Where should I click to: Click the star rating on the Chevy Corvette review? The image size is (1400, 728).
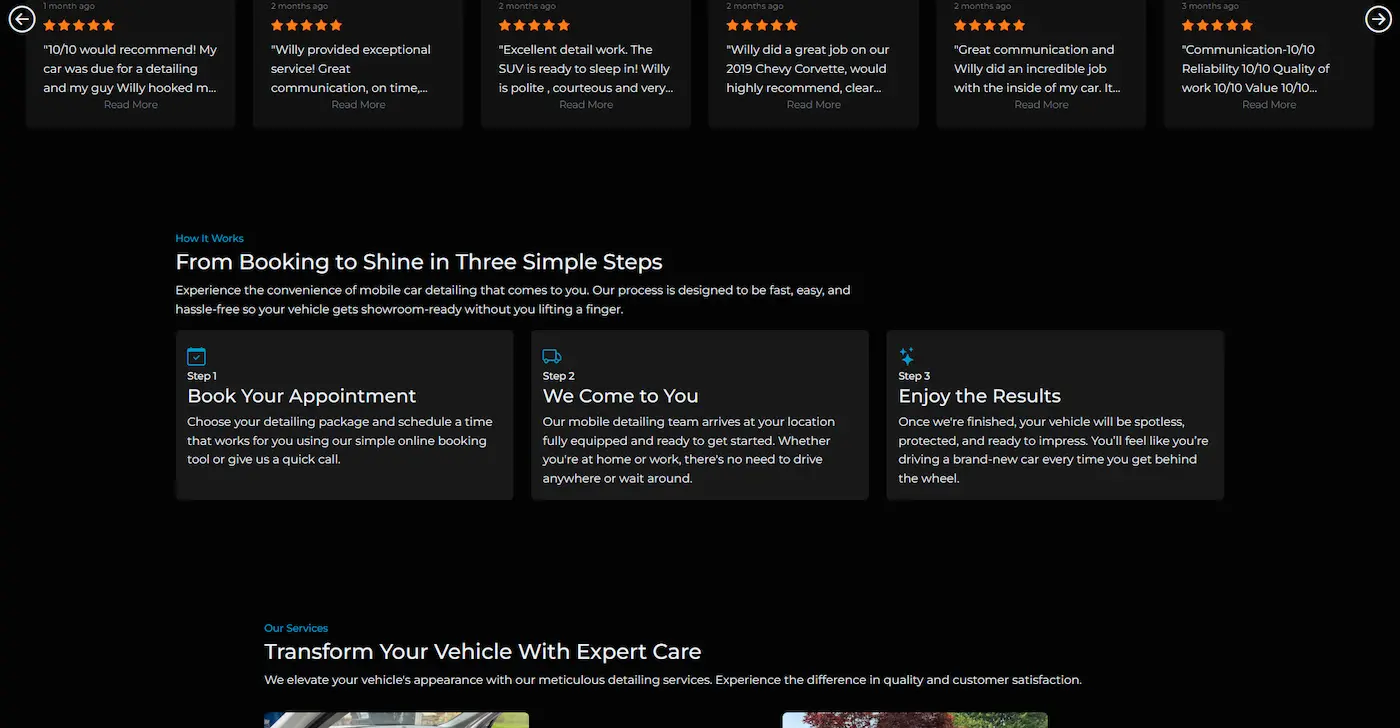tap(762, 25)
